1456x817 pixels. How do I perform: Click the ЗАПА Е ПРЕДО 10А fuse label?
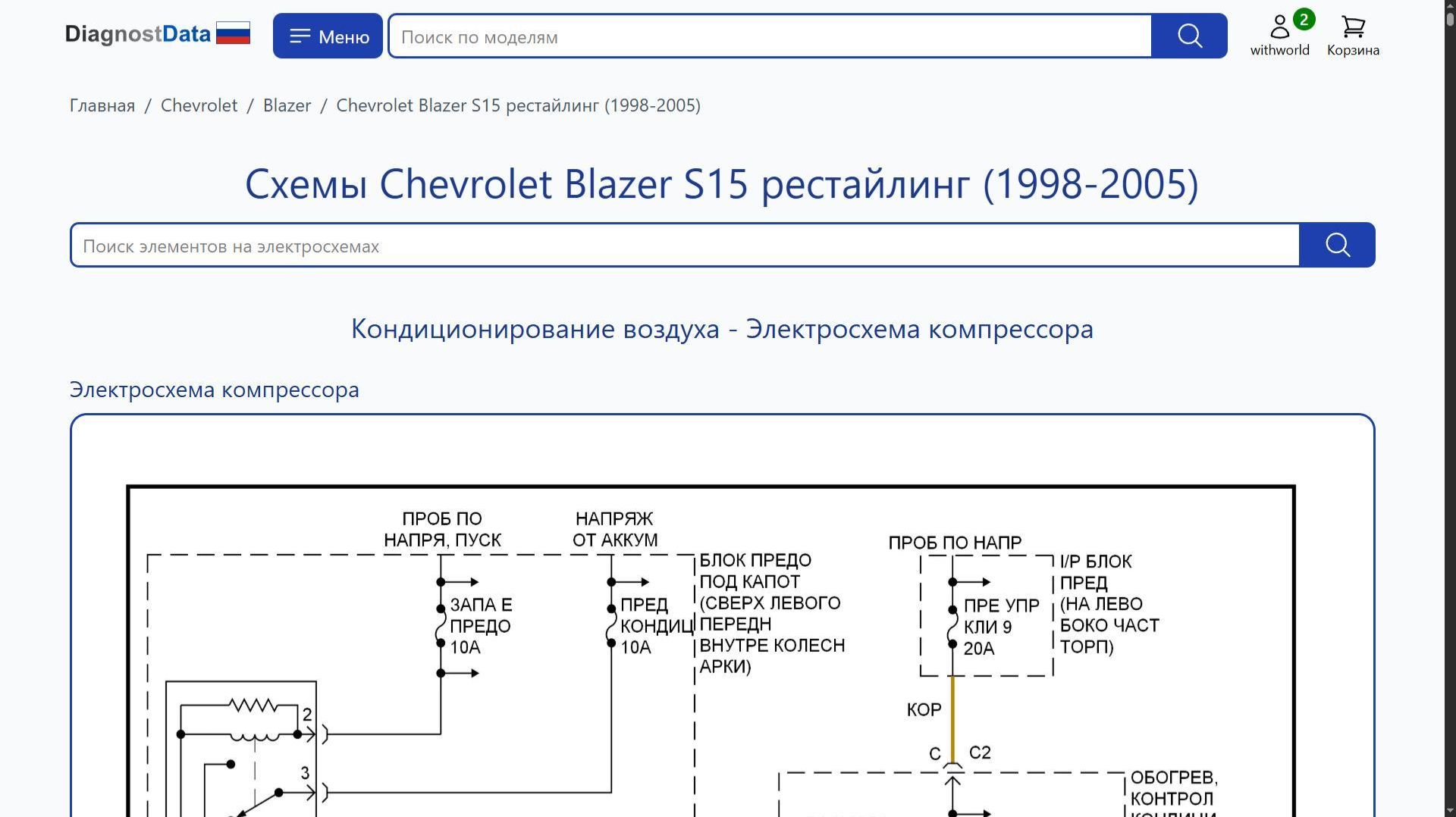(x=481, y=626)
